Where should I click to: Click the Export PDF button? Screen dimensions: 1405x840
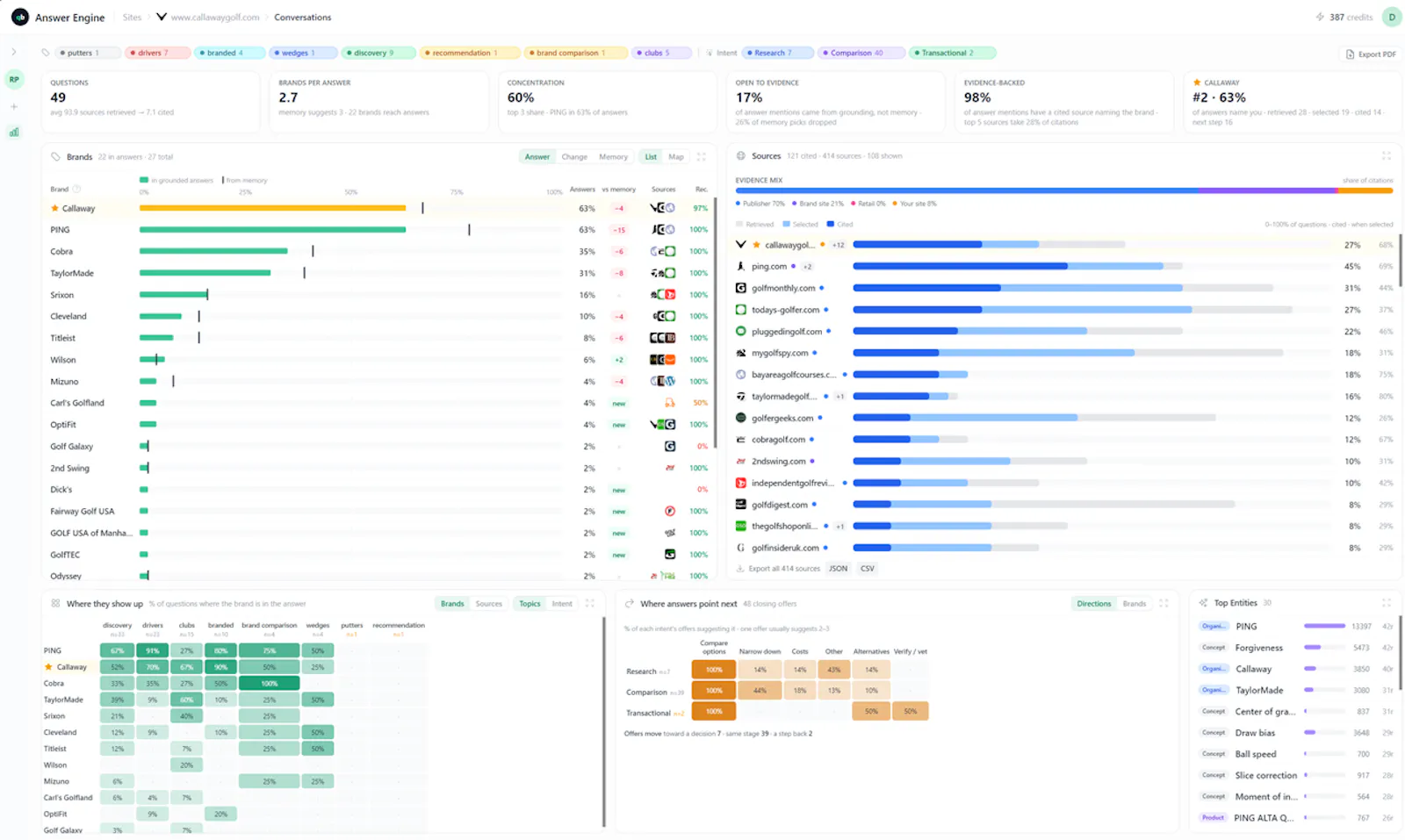point(1371,54)
